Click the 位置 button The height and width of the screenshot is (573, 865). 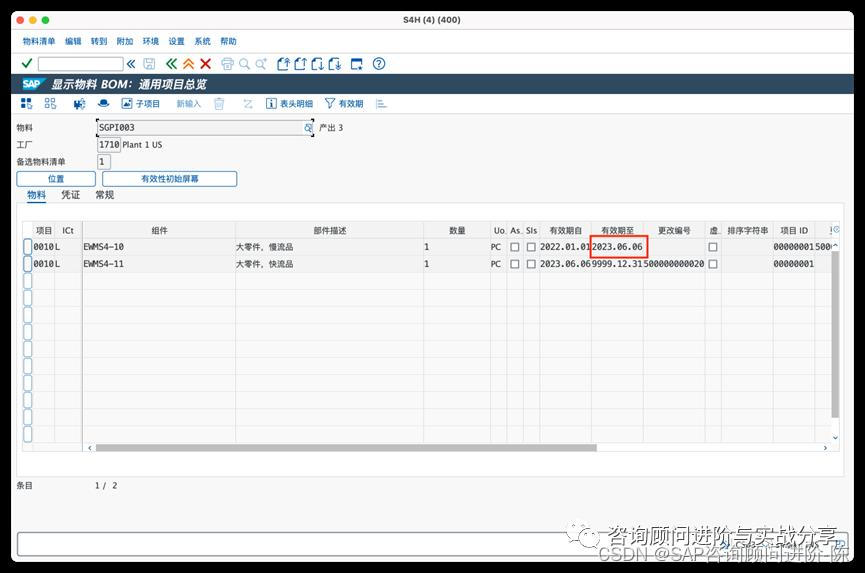pos(56,179)
